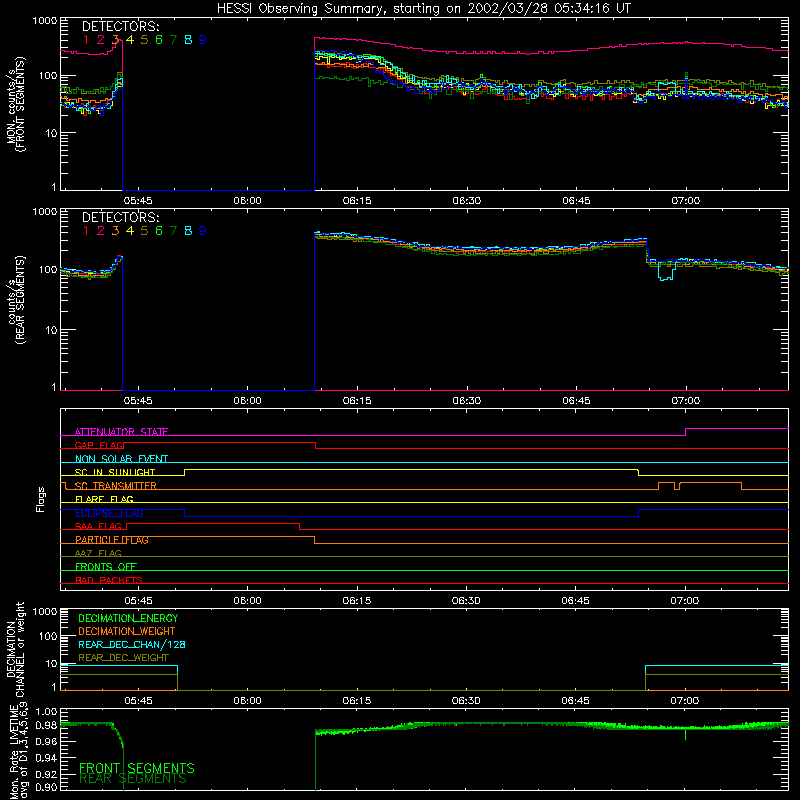
Task: Select detector 8 in rear segments legend
Action: pos(188,231)
